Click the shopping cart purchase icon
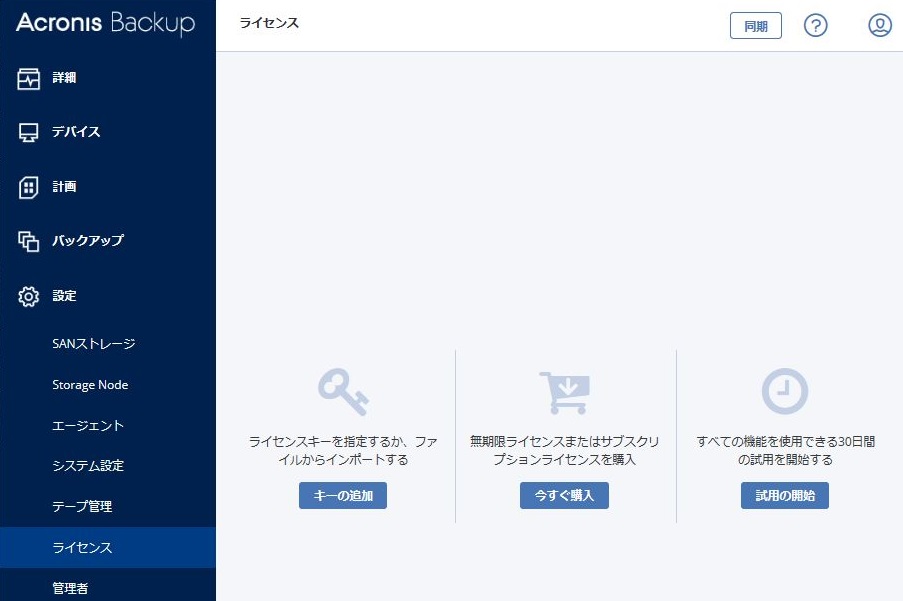This screenshot has width=903, height=601. 564,393
